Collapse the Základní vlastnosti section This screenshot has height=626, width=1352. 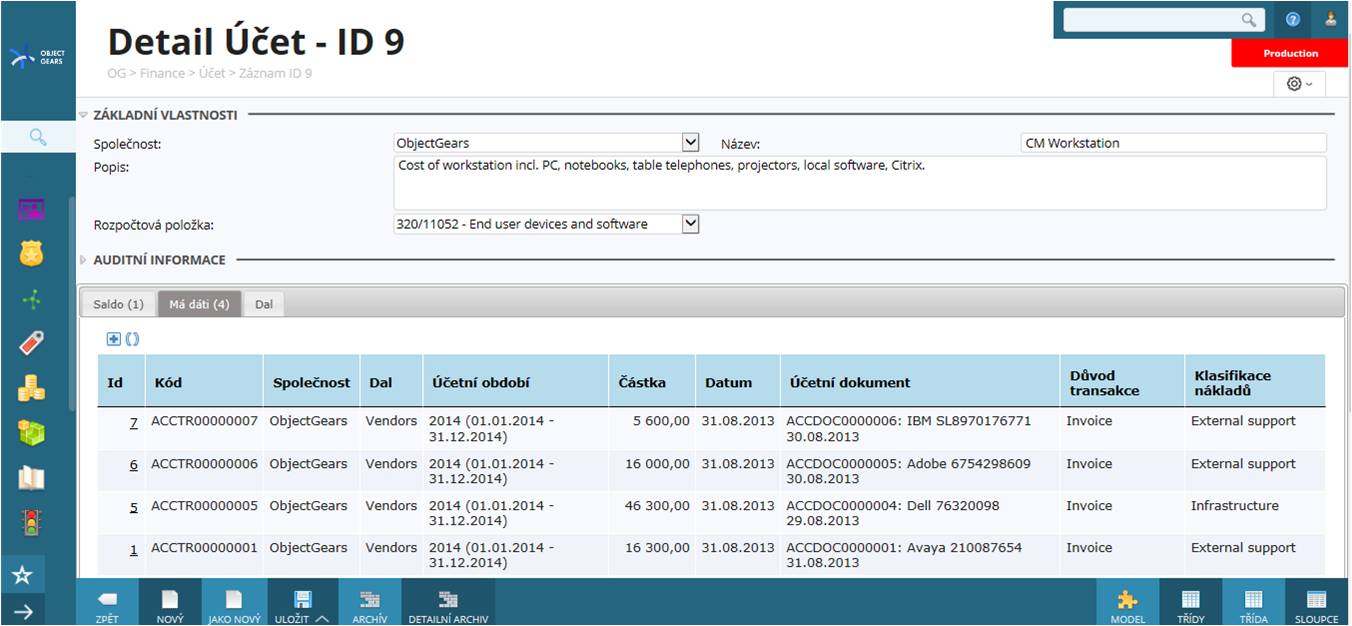click(83, 115)
